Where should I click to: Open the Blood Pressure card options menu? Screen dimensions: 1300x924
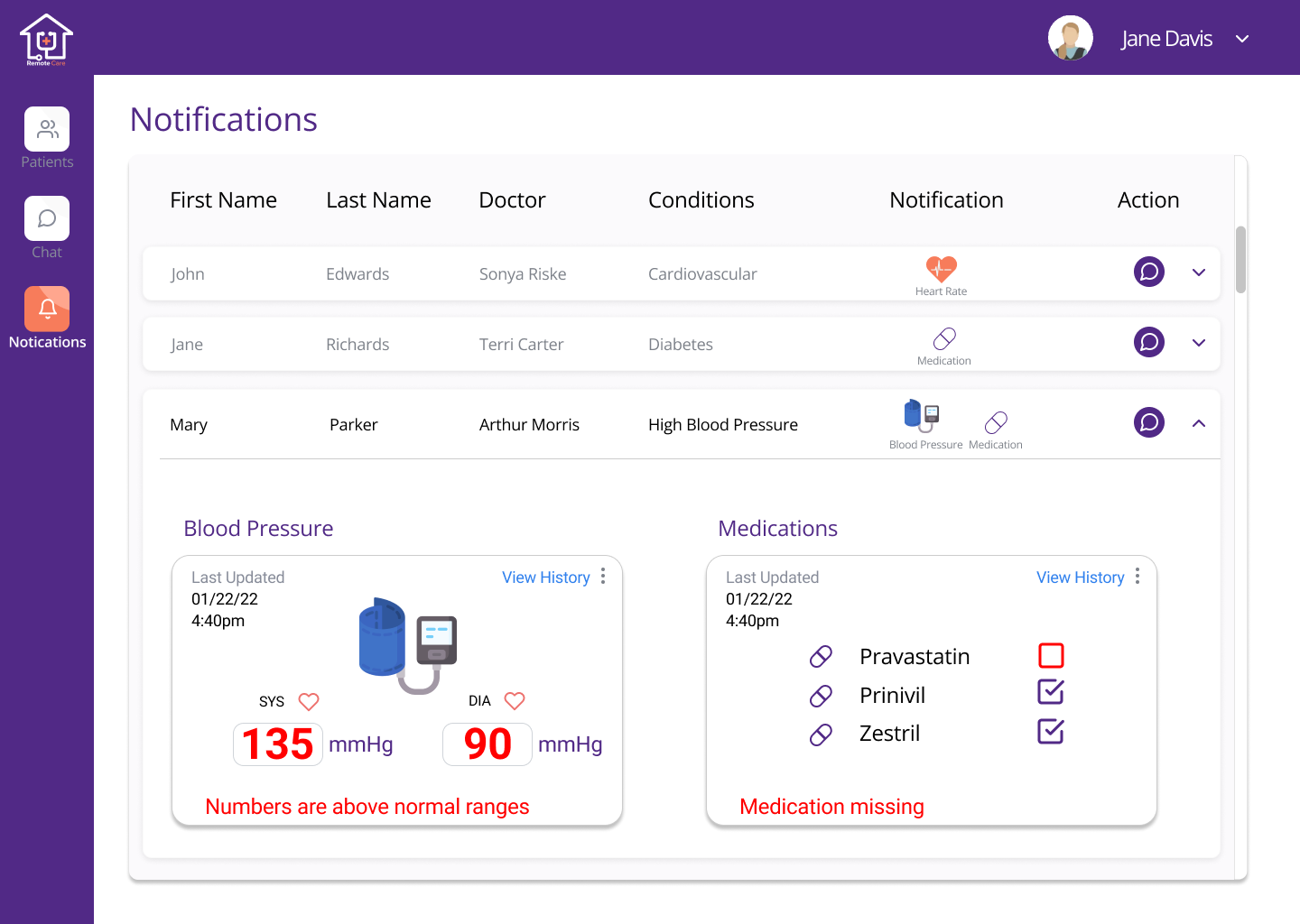tap(602, 577)
